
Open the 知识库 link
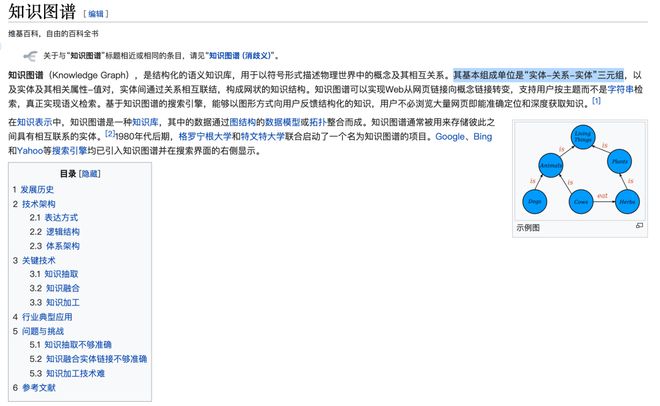[145, 122]
